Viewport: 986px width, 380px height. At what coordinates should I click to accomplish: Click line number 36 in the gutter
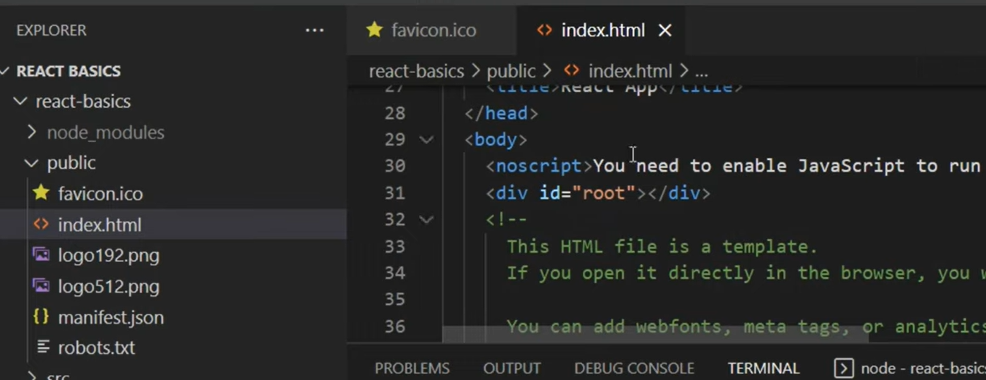[394, 326]
